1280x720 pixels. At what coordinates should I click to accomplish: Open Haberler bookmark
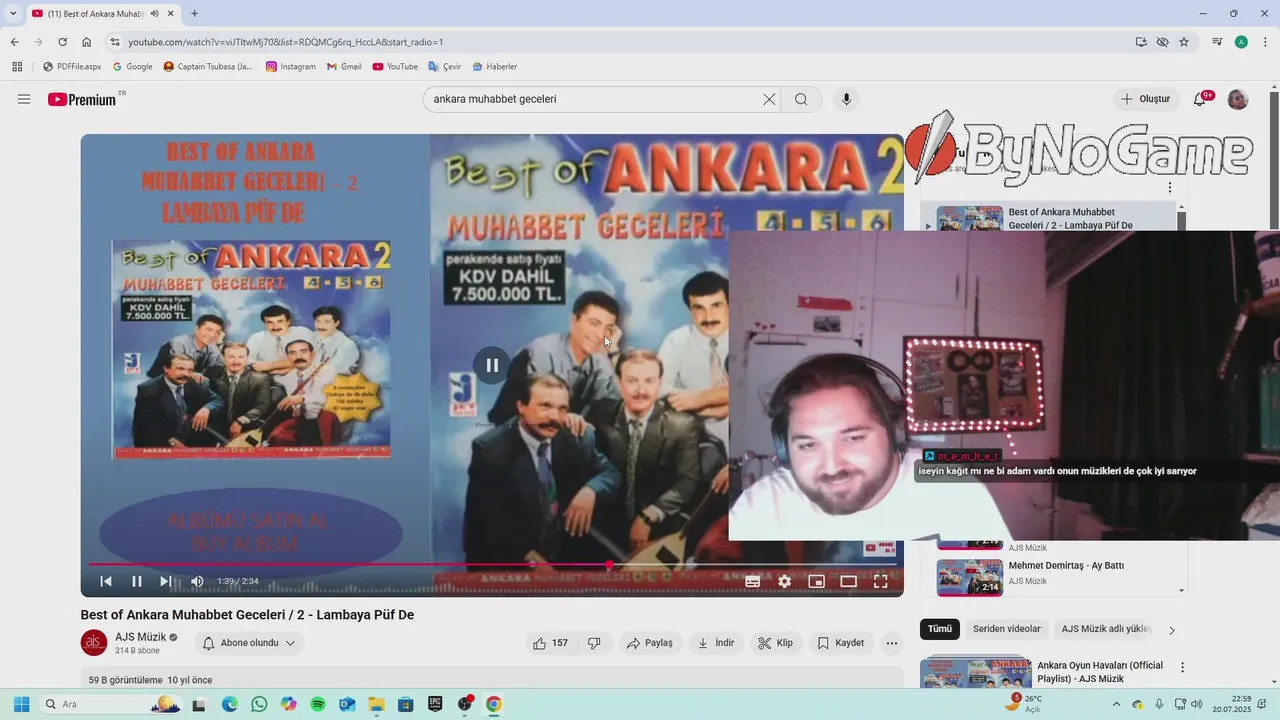coord(495,67)
